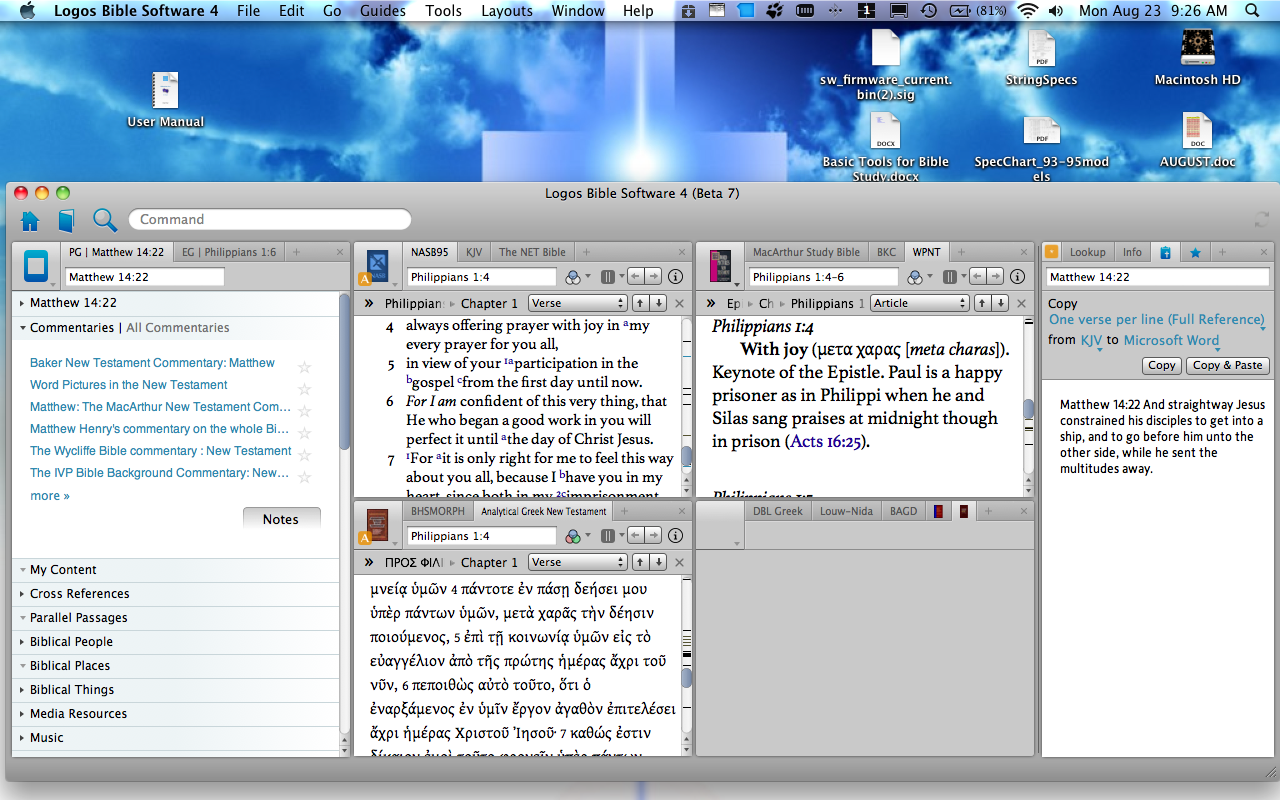1280x800 pixels.
Task: Open the more » commentaries link
Action: (x=50, y=496)
